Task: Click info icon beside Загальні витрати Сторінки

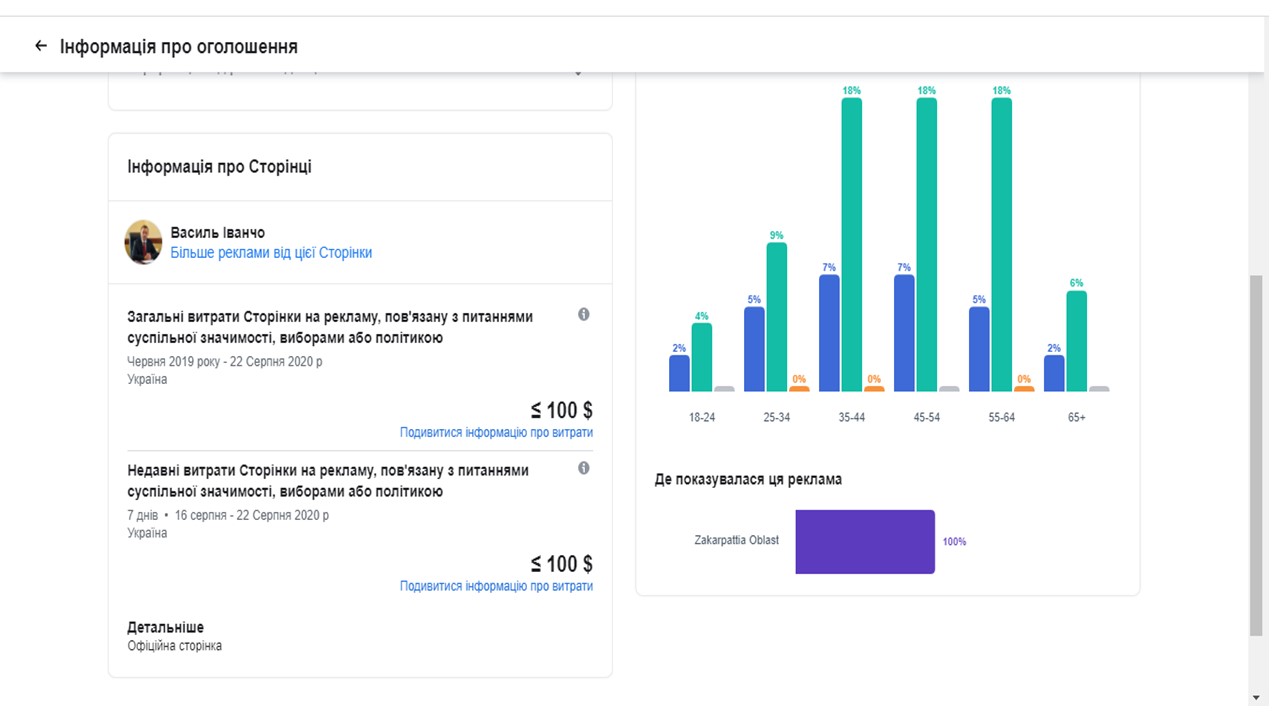Action: [584, 314]
